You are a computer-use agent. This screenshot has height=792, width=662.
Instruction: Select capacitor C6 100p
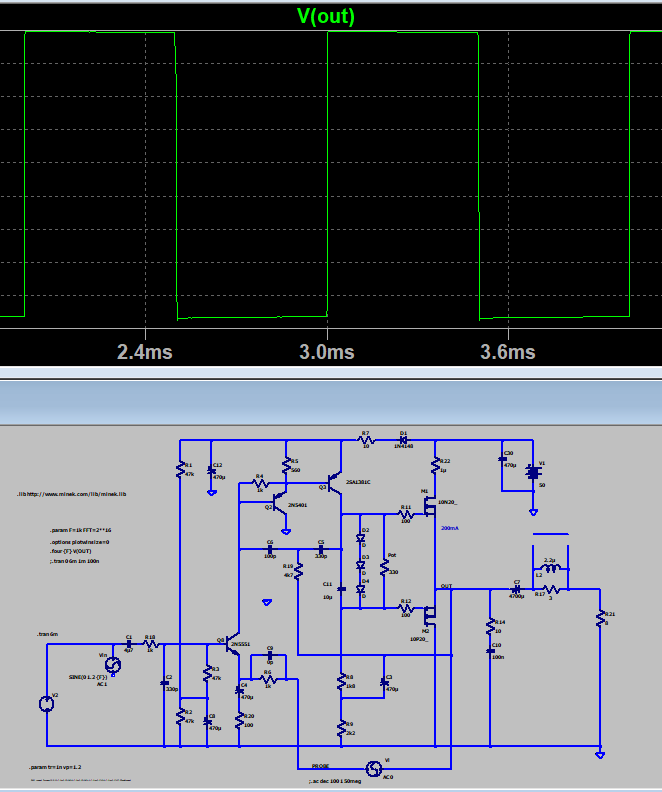270,549
